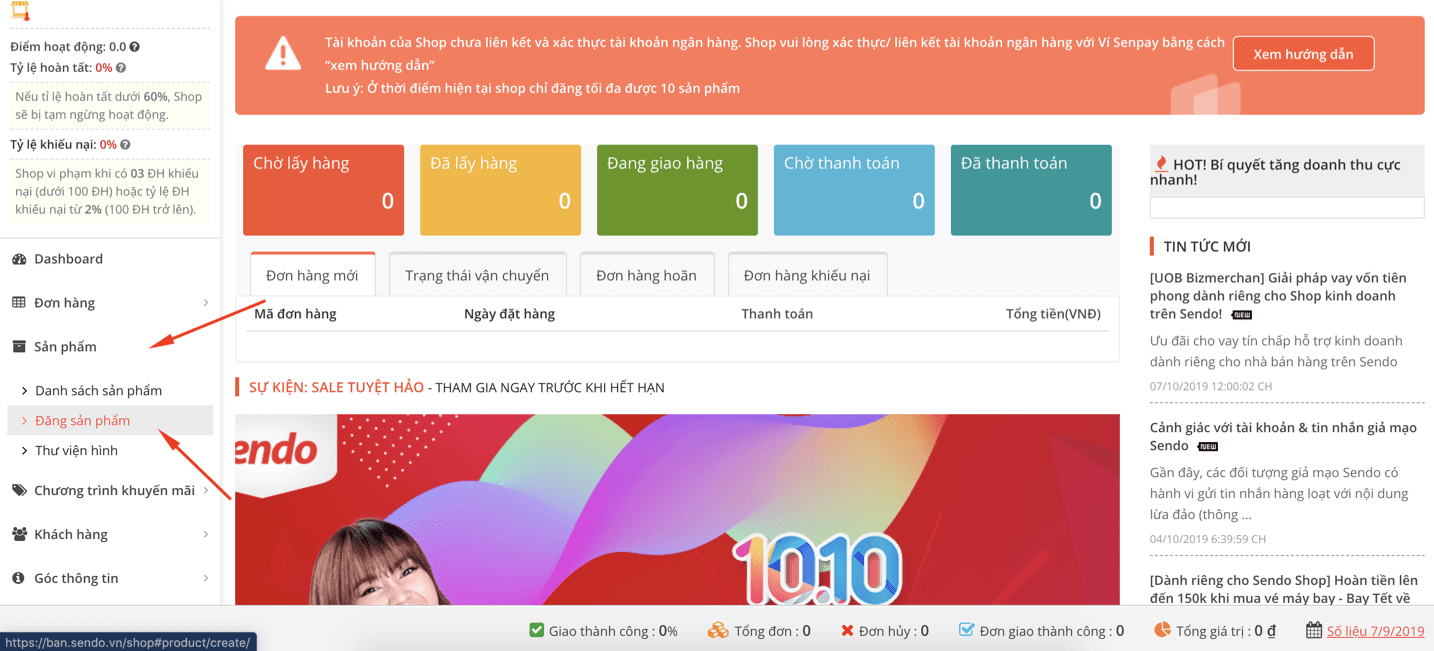Open Cảnh giác với tài khoản news headline

[x=1283, y=436]
